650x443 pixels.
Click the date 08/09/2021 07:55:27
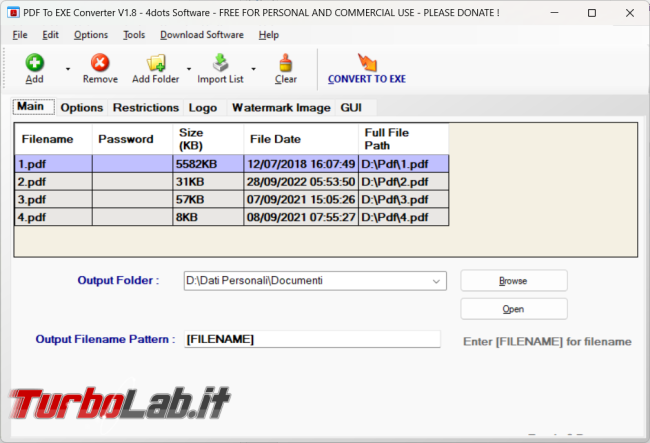[301, 217]
